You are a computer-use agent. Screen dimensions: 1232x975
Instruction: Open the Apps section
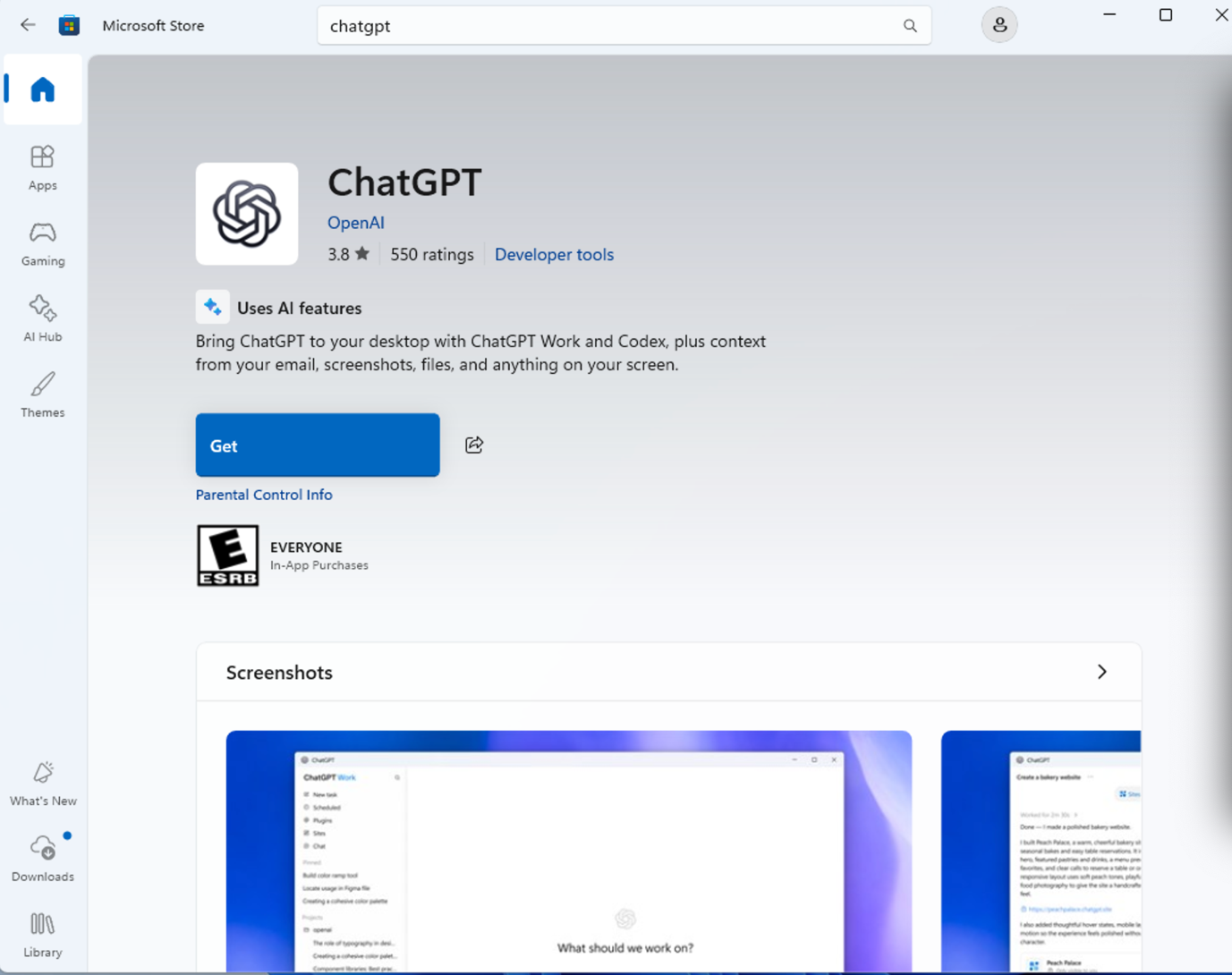pos(42,167)
